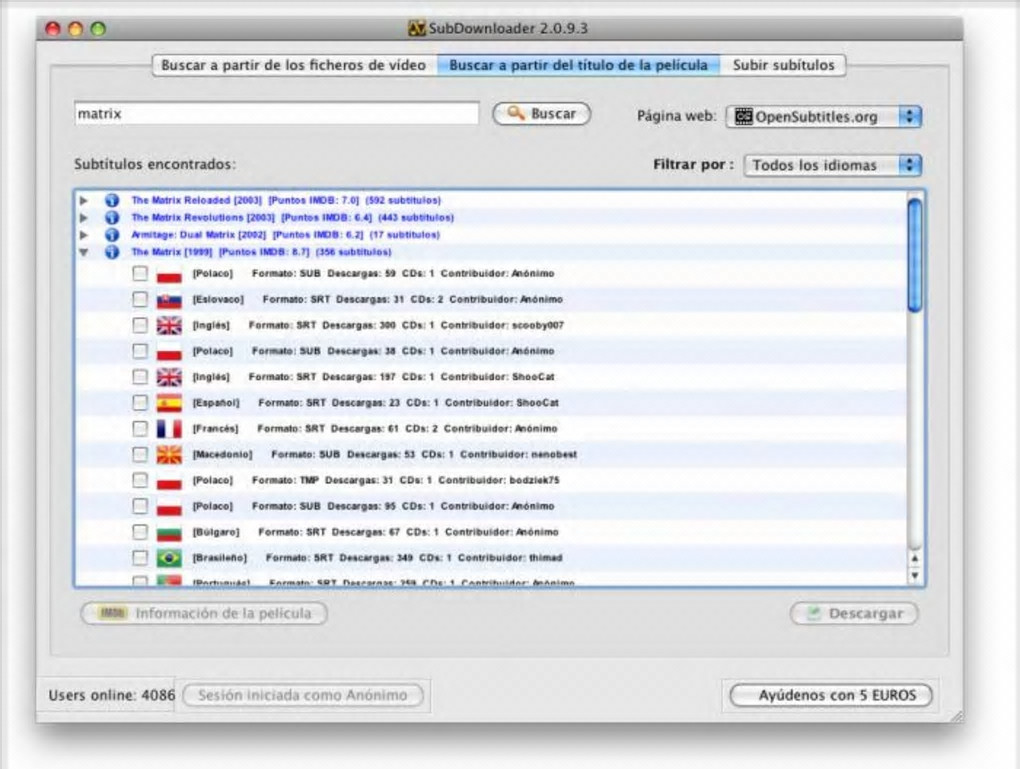
Task: Open Todos los idiomas filter dropdown
Action: tap(833, 165)
